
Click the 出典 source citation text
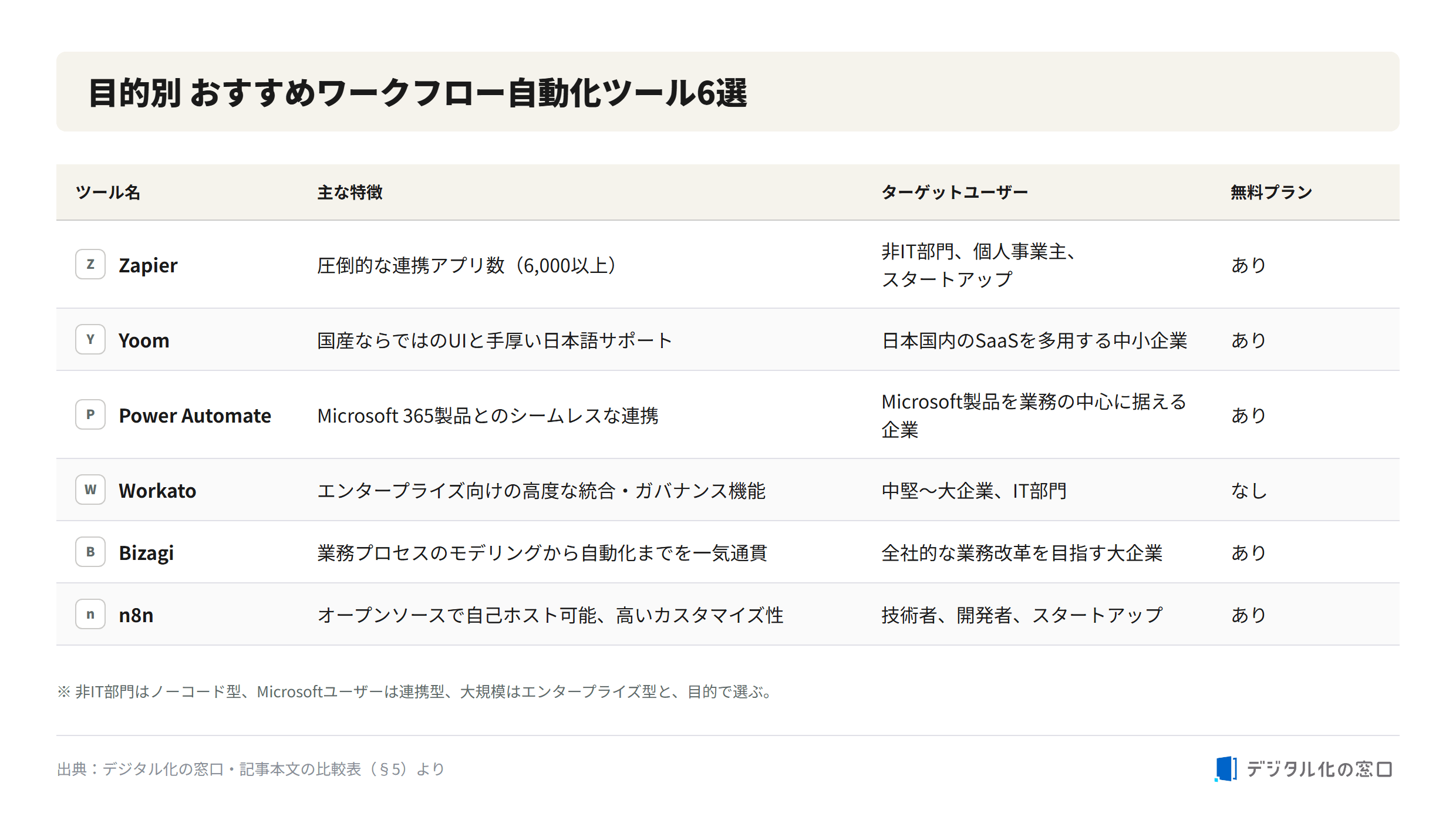pyautogui.click(x=251, y=769)
